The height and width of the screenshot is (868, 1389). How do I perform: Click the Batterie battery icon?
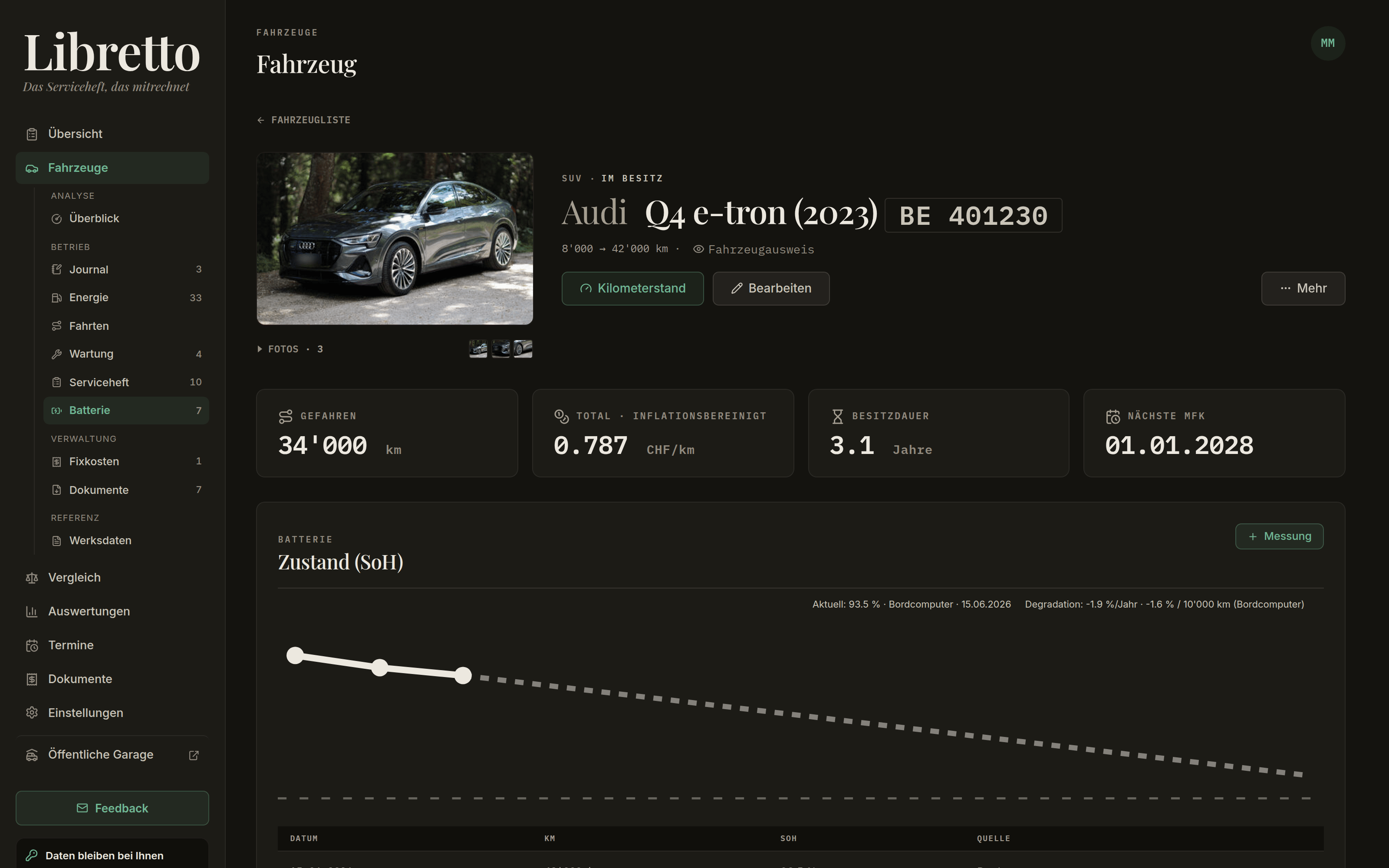[x=56, y=411]
